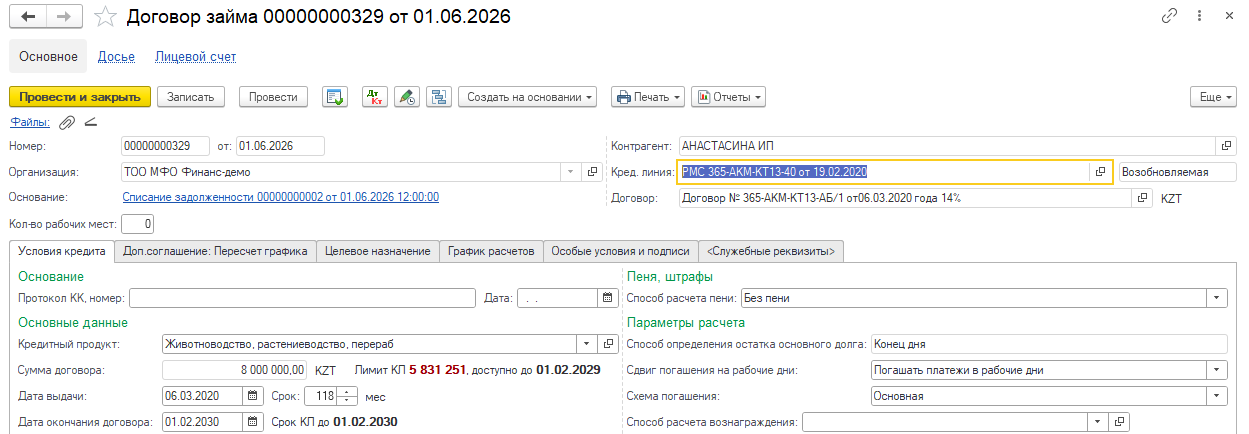Open document structure hierarchy icon
This screenshot has width=1249, height=434.
pos(438,97)
